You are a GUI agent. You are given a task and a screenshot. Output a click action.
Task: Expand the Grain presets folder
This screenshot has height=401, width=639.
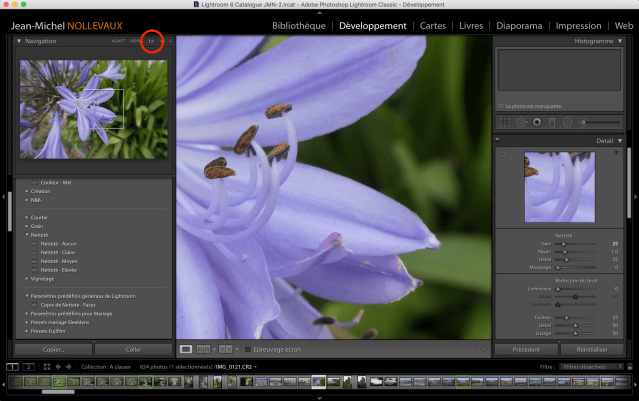point(27,226)
